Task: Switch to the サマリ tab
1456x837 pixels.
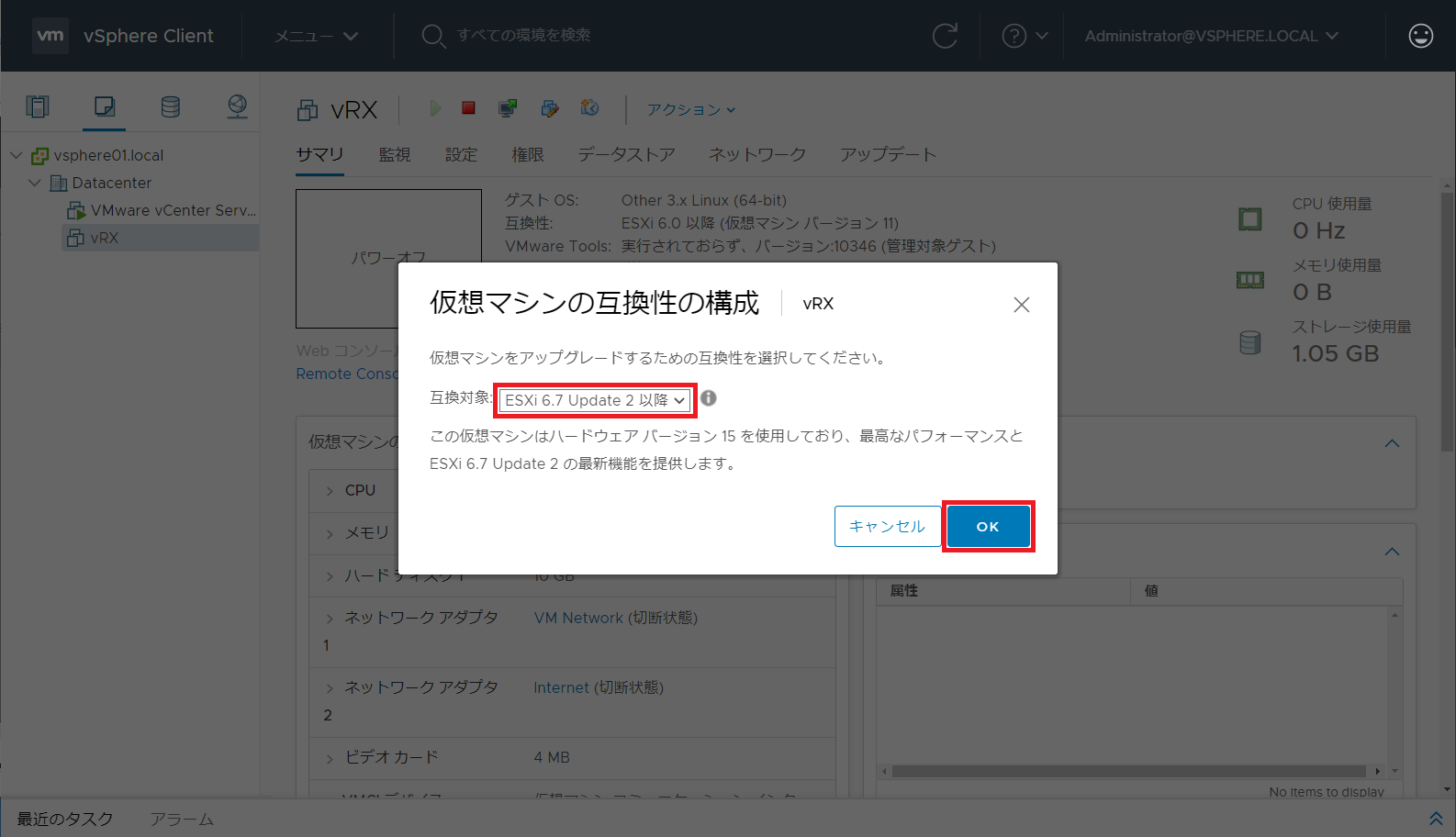Action: (x=319, y=154)
